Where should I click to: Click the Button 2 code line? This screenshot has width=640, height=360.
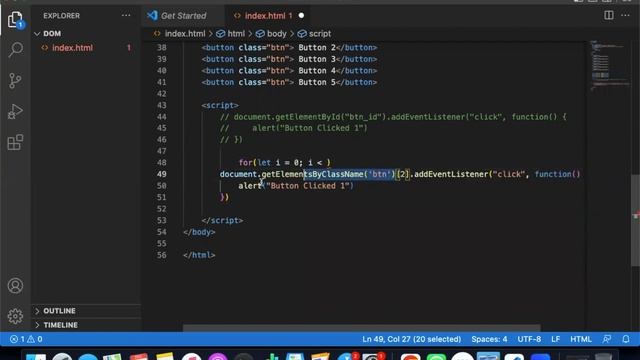tap(289, 48)
